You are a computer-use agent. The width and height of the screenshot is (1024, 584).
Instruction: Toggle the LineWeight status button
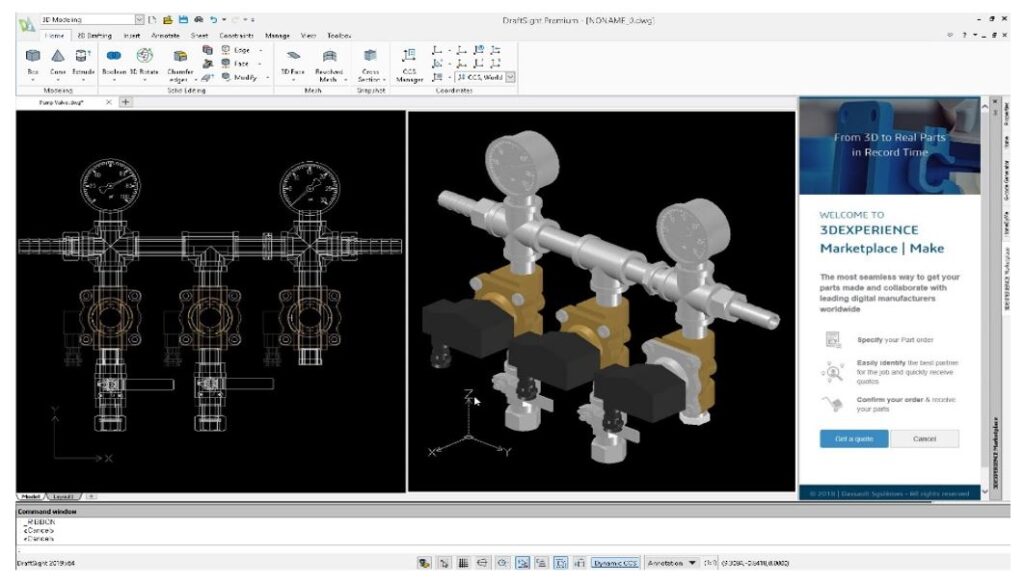[579, 562]
